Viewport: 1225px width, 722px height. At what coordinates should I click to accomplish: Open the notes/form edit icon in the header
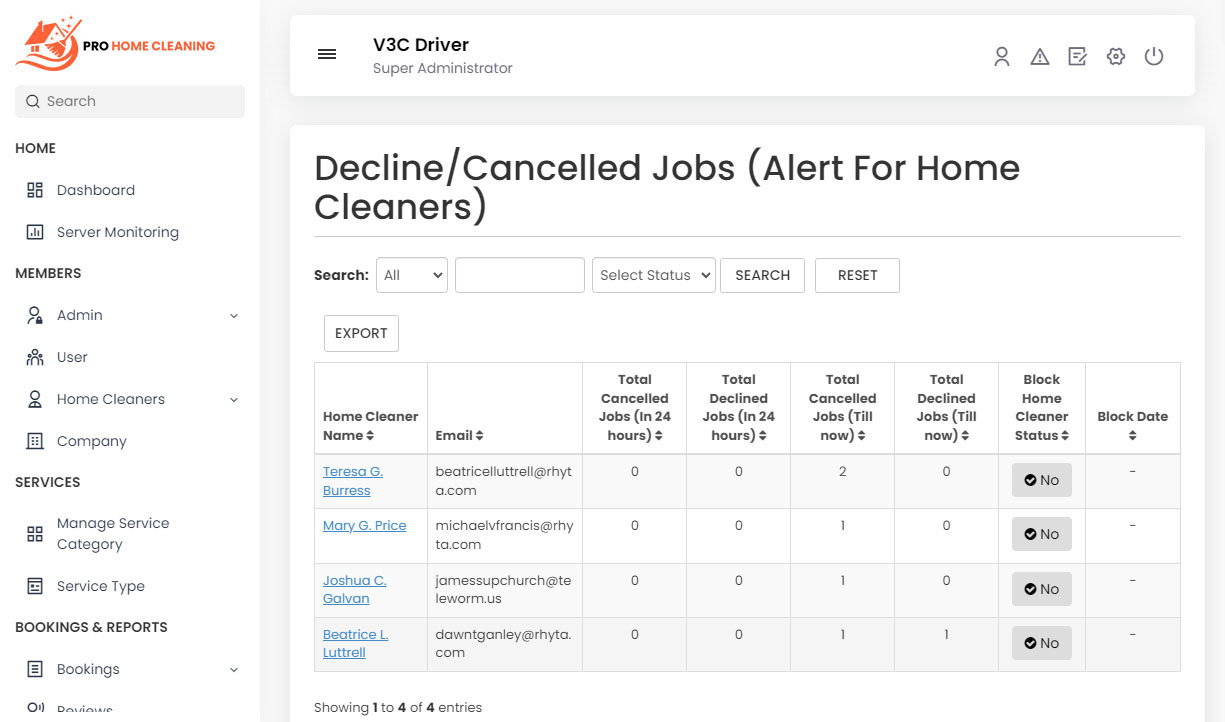1077,56
